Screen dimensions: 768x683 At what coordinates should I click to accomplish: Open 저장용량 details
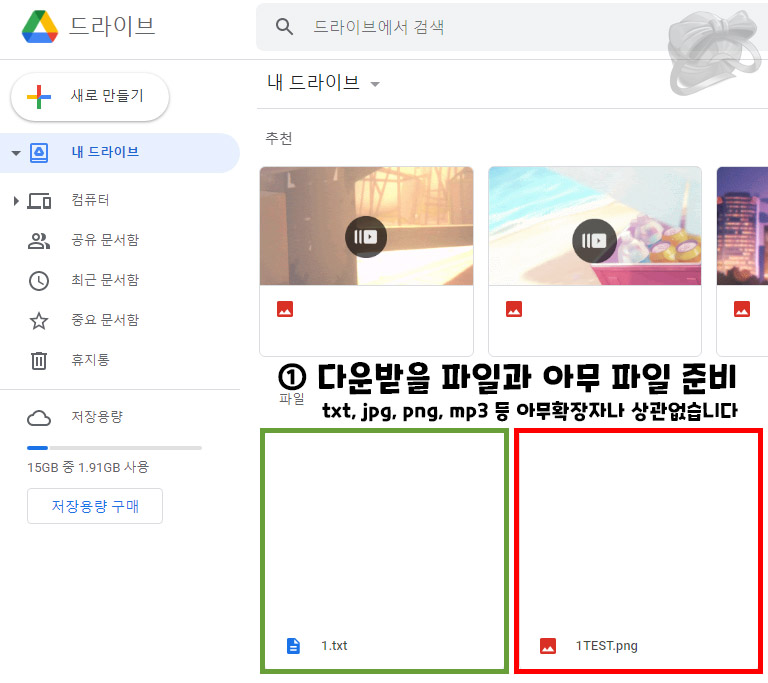click(97, 417)
